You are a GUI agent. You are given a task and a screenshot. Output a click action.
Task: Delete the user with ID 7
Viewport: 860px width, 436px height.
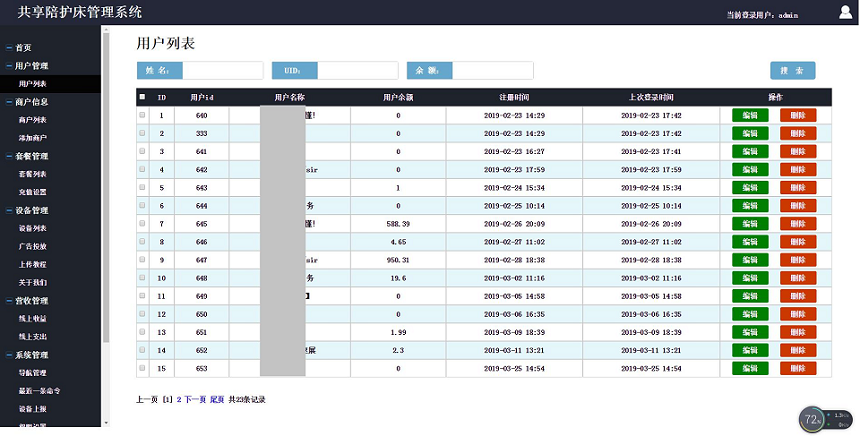pos(798,224)
